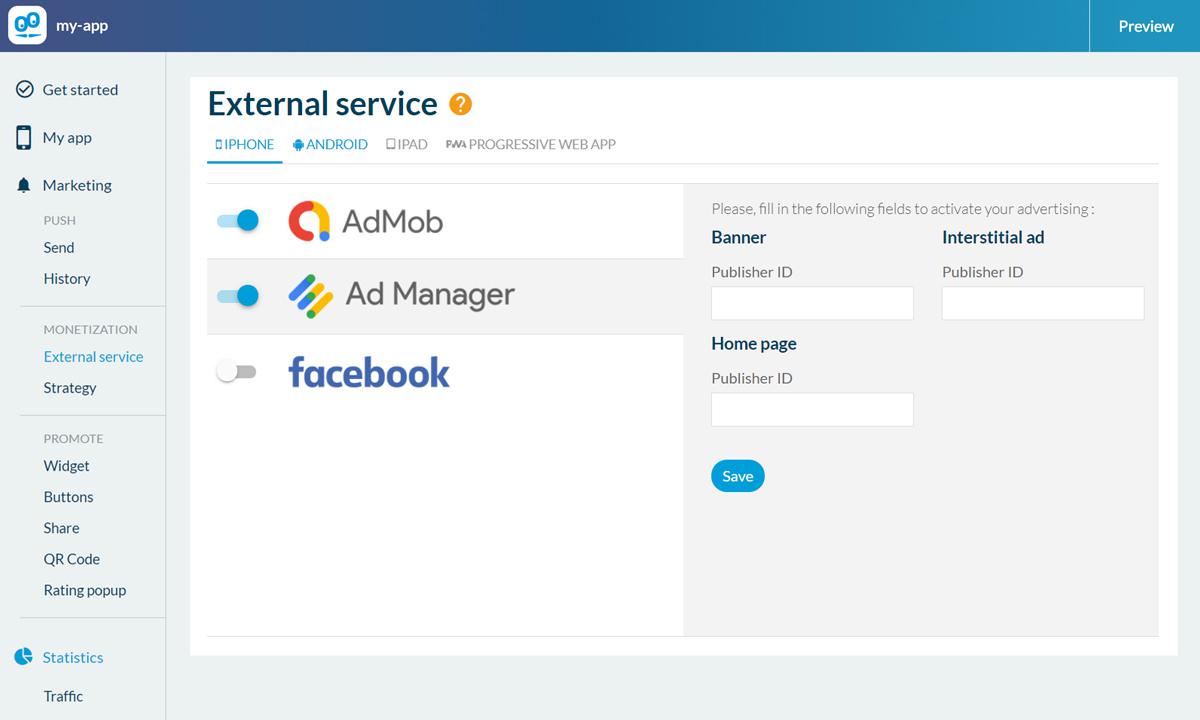Open the Strategy link in sidebar
This screenshot has height=720, width=1200.
[x=70, y=388]
